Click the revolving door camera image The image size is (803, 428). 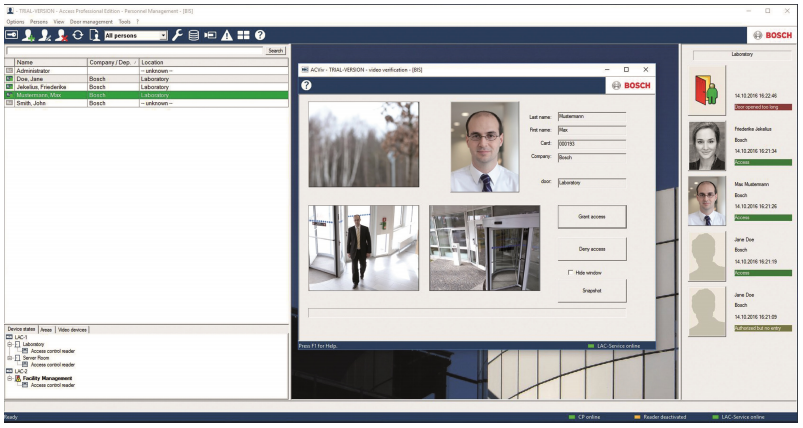click(484, 248)
